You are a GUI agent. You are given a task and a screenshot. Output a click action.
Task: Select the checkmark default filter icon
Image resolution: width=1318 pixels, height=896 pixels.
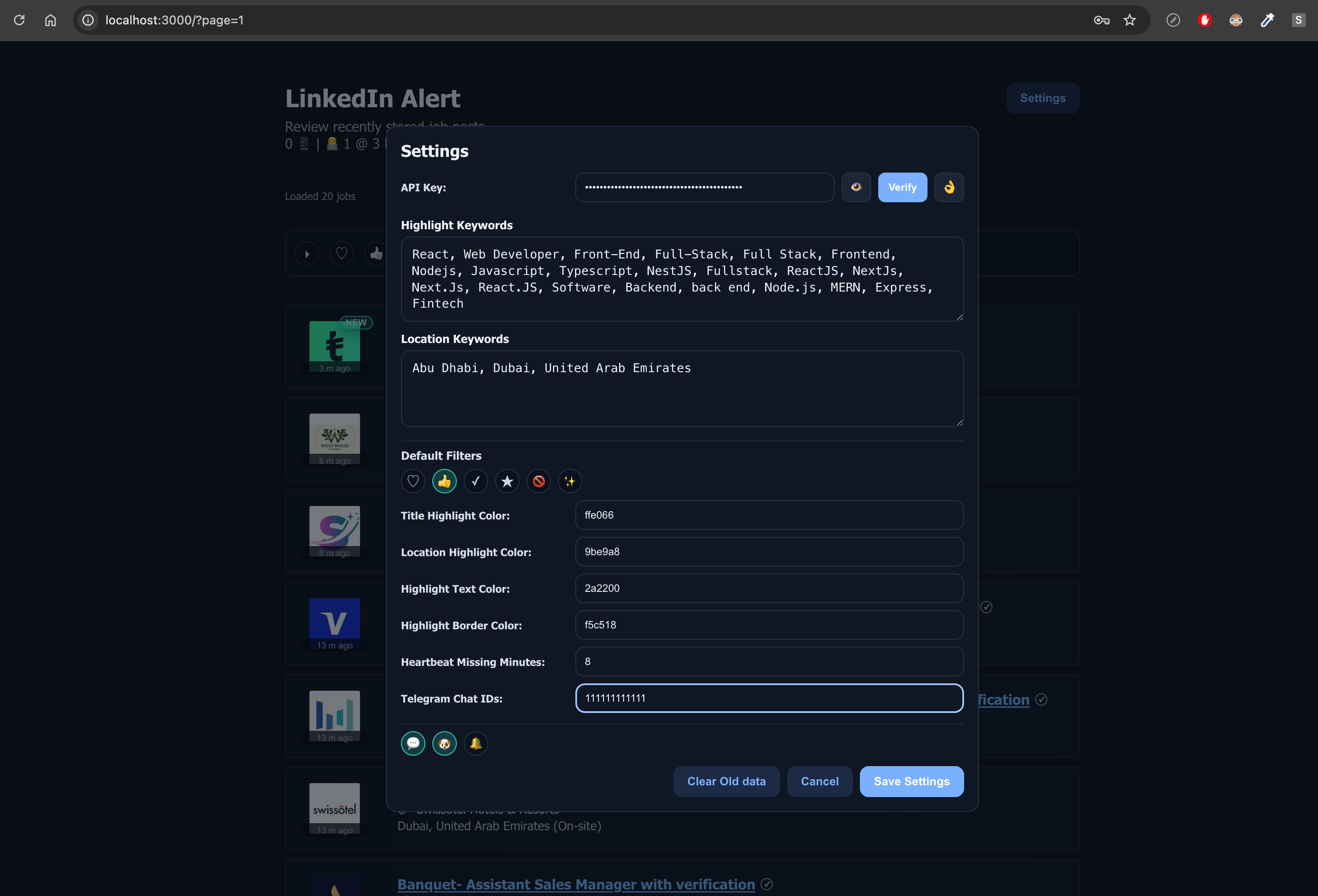pyautogui.click(x=476, y=481)
